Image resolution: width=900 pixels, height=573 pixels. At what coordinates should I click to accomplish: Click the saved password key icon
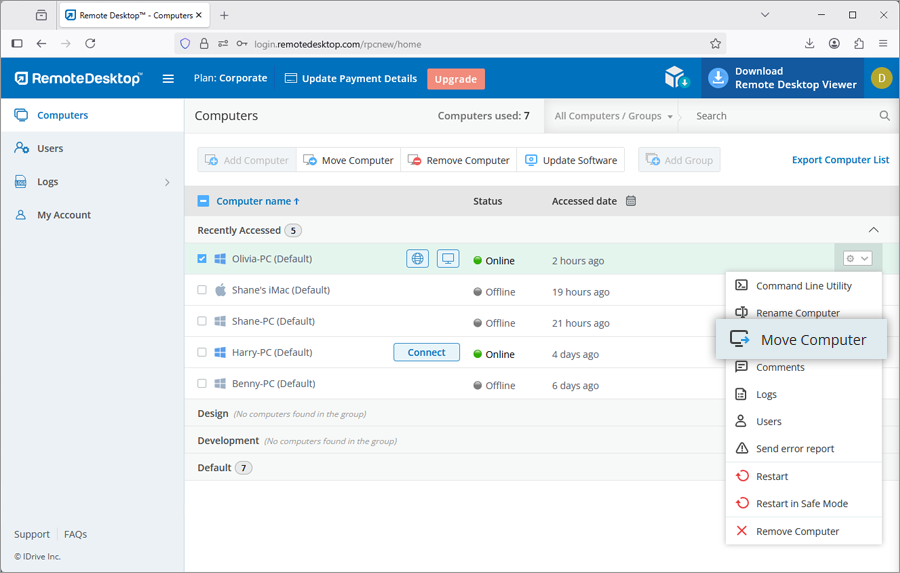pos(242,44)
